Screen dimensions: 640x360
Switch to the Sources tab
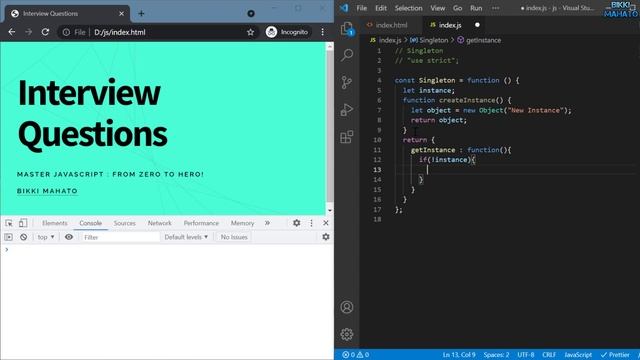(124, 223)
